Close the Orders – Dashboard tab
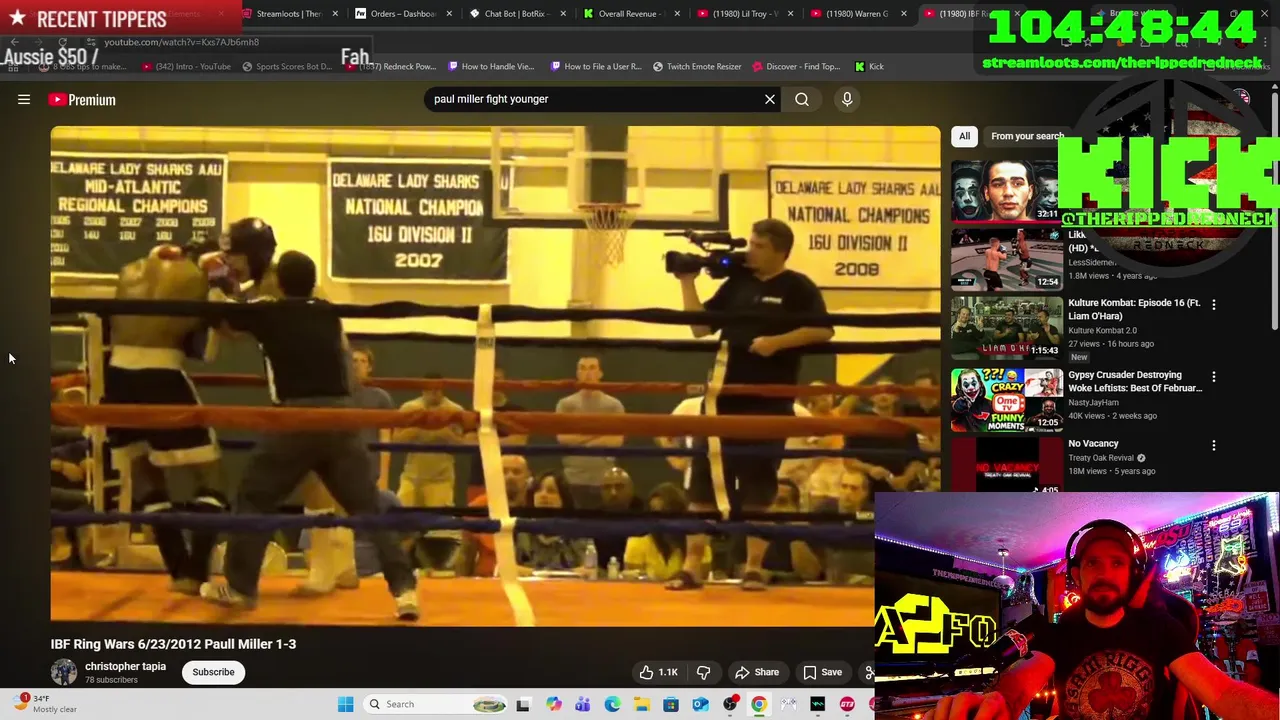This screenshot has height=720, width=1280. coord(449,14)
